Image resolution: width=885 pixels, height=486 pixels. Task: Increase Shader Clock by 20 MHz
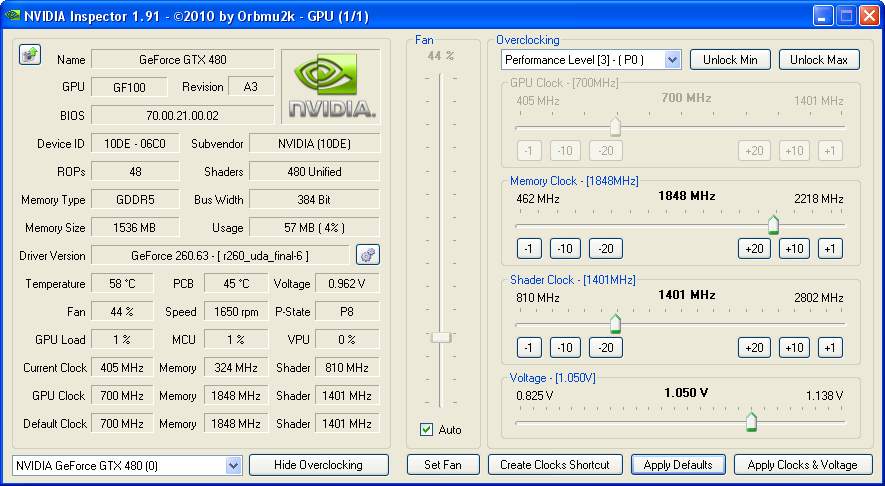pyautogui.click(x=754, y=348)
